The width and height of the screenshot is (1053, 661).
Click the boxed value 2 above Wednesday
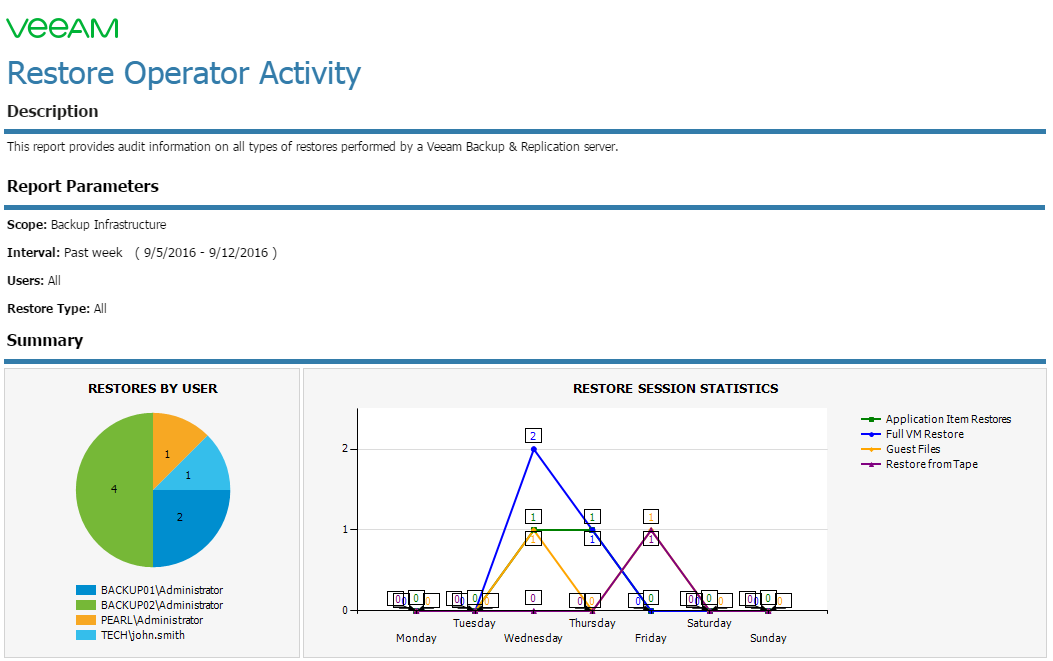click(x=533, y=436)
